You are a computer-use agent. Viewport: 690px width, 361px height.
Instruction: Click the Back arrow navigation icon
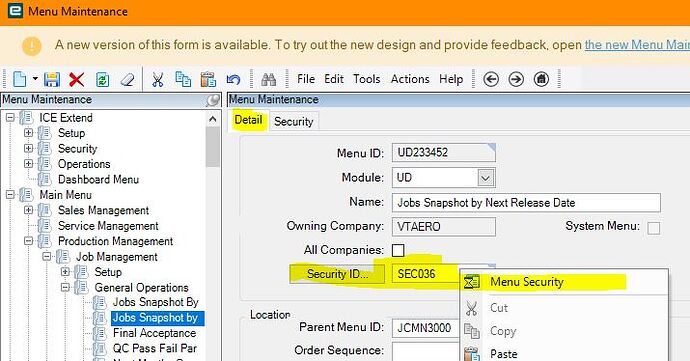pos(491,80)
